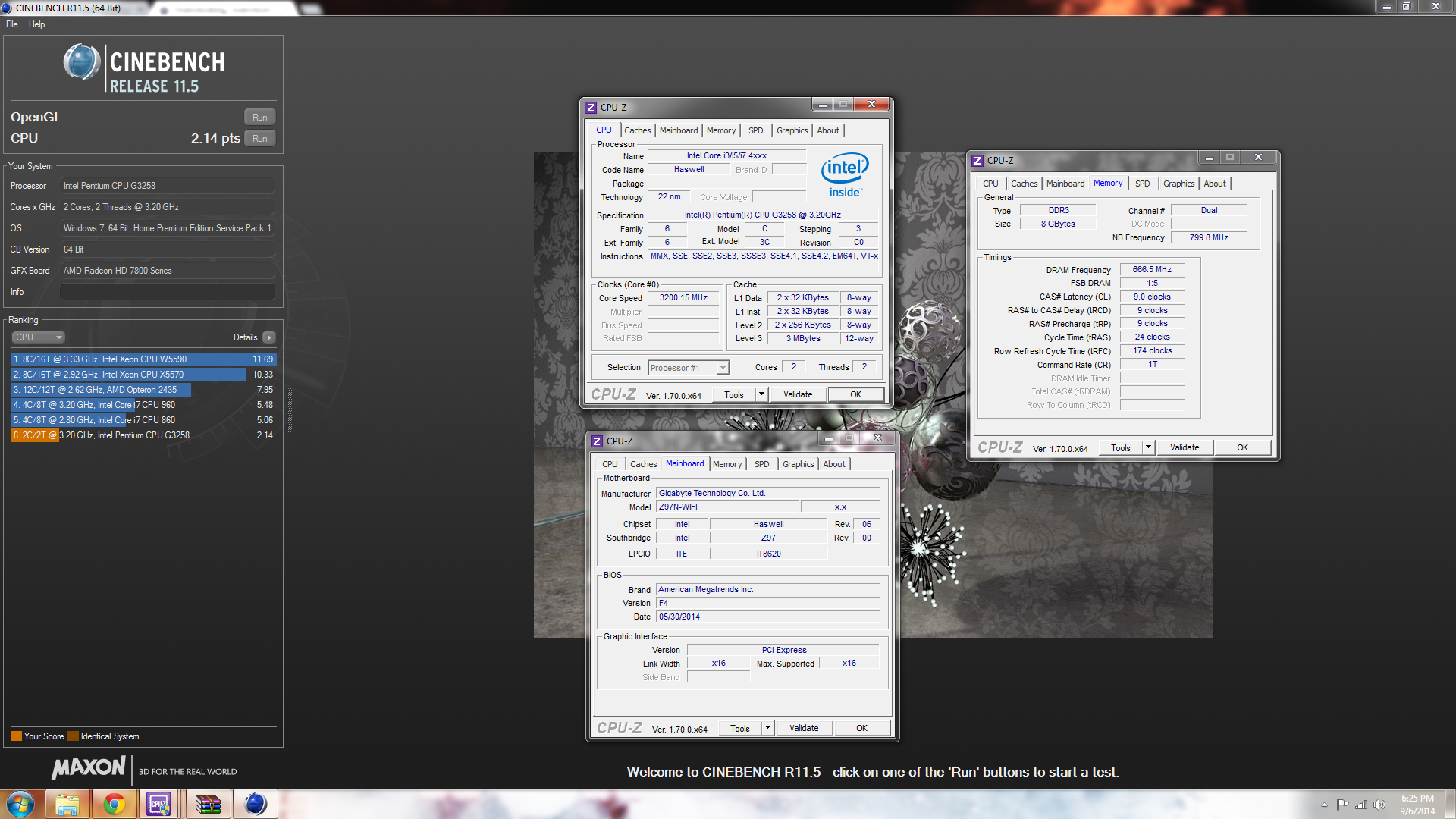This screenshot has width=1456, height=819.
Task: Run the CPU benchmark
Action: click(259, 139)
